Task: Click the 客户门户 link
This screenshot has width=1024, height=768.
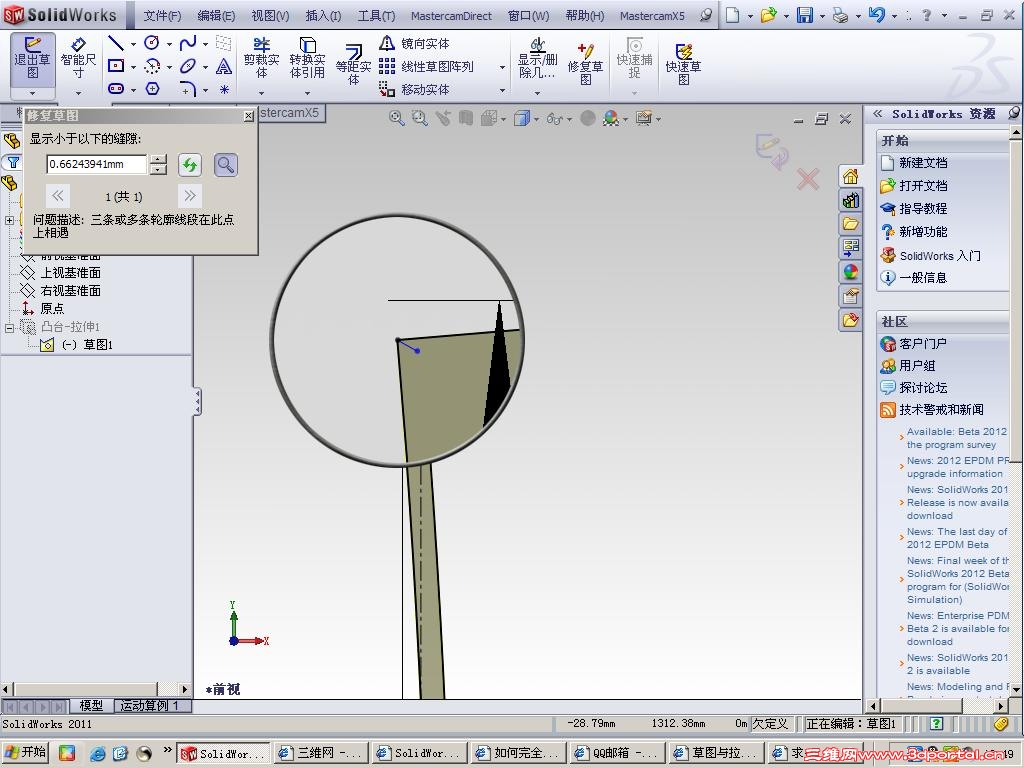Action: coord(923,344)
